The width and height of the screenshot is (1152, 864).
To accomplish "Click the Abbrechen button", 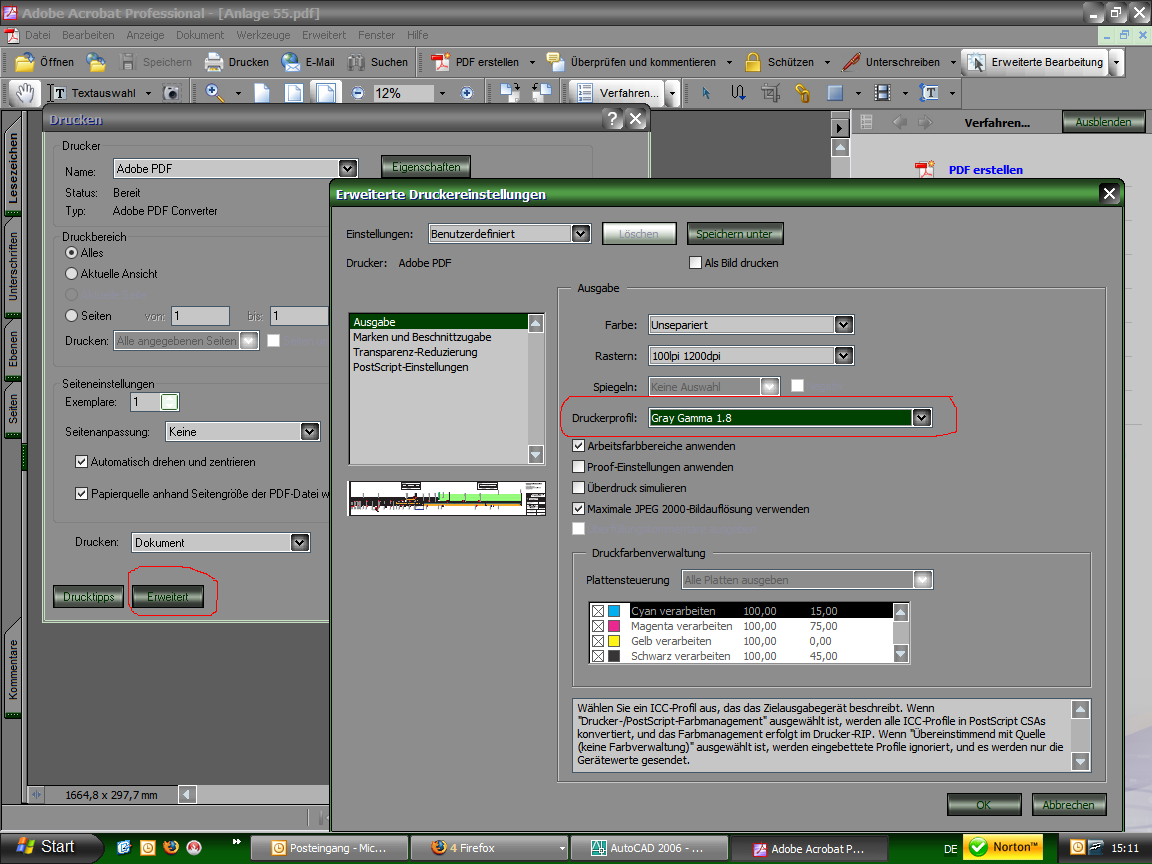I will 1069,805.
